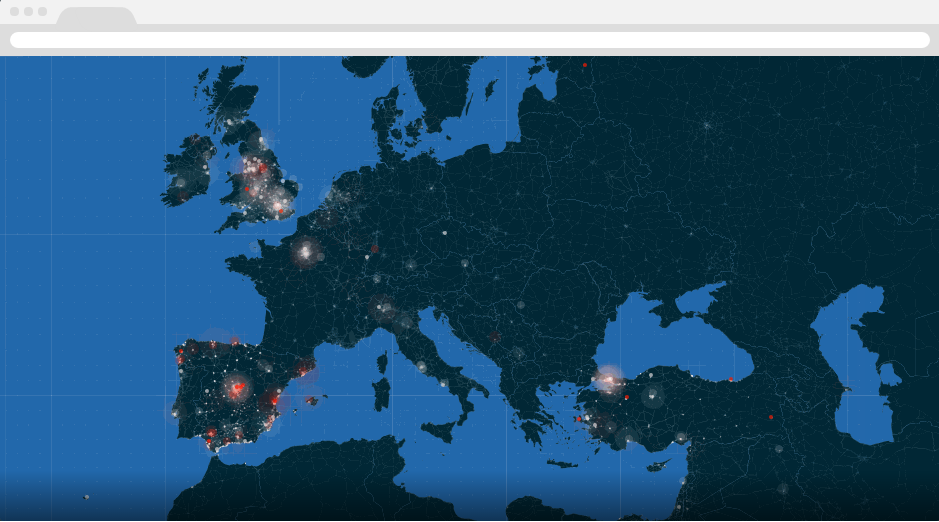The image size is (939, 522).
Task: Click the white dot in central Germany
Action: coord(444,233)
